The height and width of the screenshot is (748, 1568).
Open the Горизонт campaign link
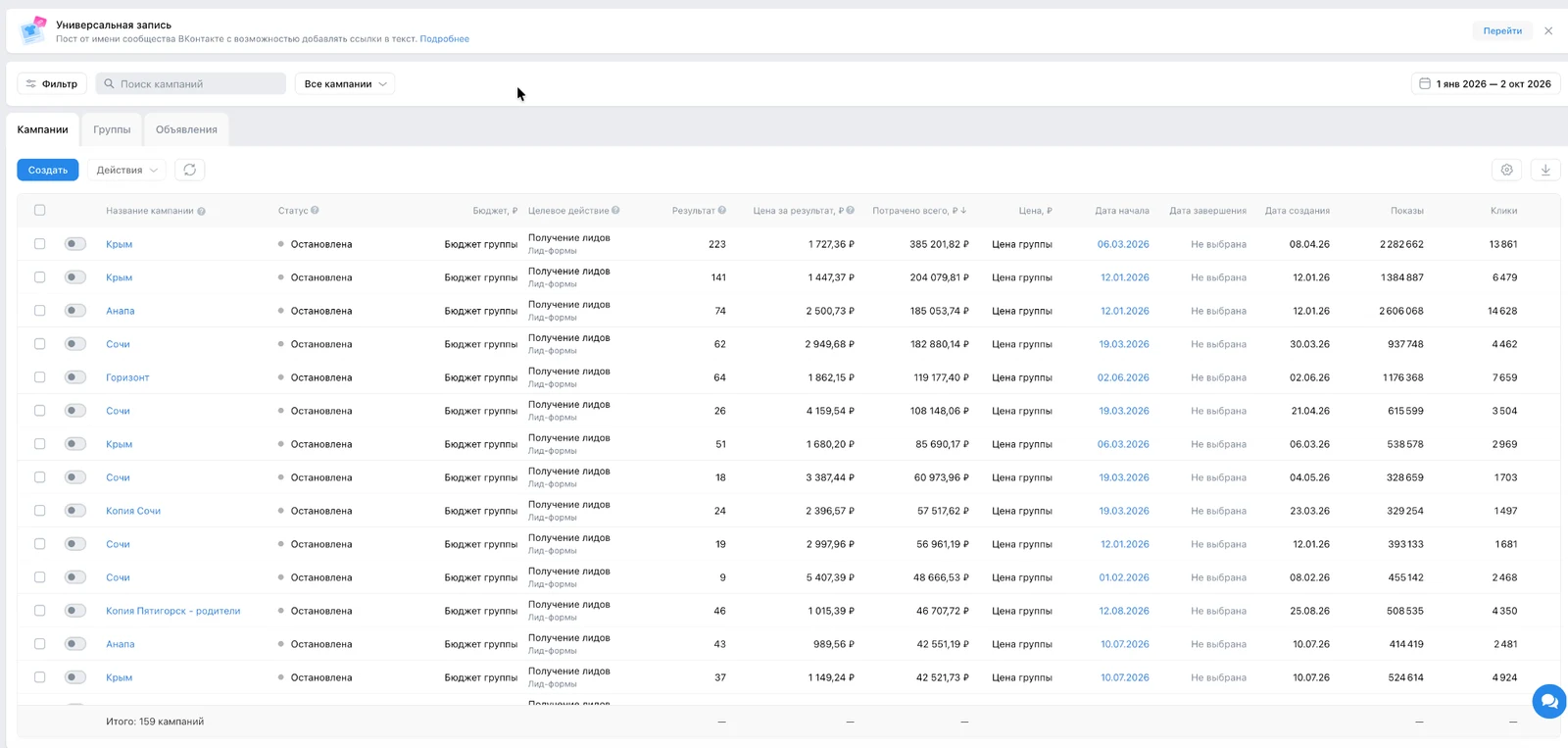pyautogui.click(x=127, y=377)
